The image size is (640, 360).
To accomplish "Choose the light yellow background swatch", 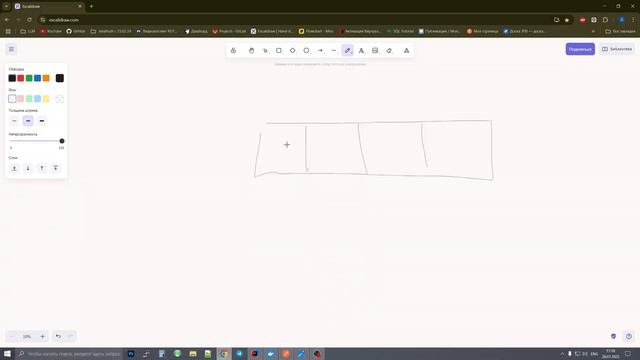I will (x=46, y=99).
